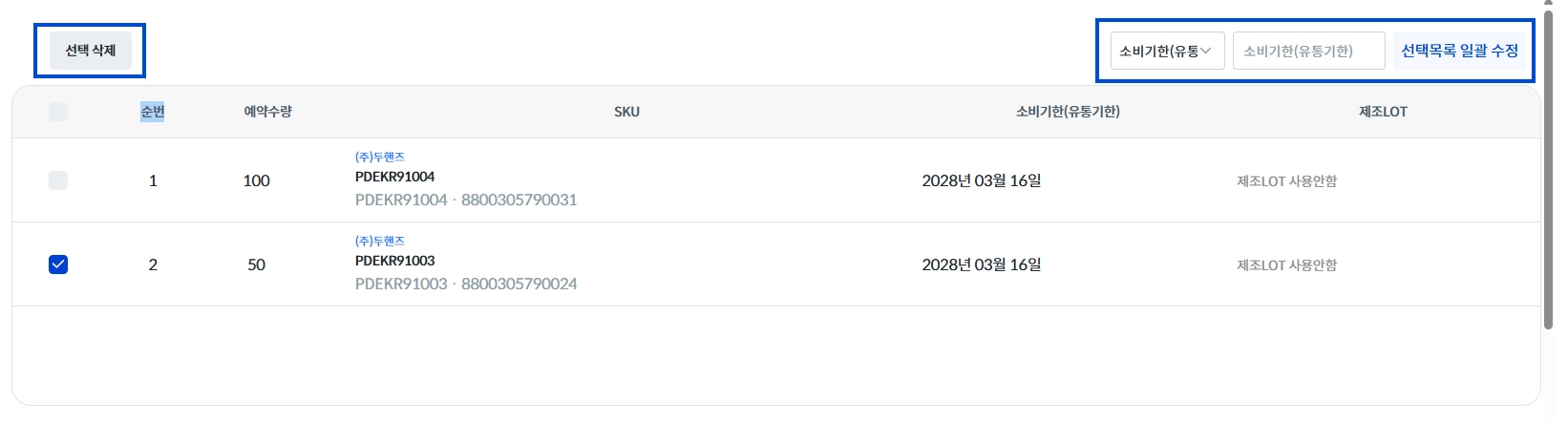Open (주)두핸즈 link above PDEKR91004
This screenshot has width=1568, height=423.
(x=380, y=158)
